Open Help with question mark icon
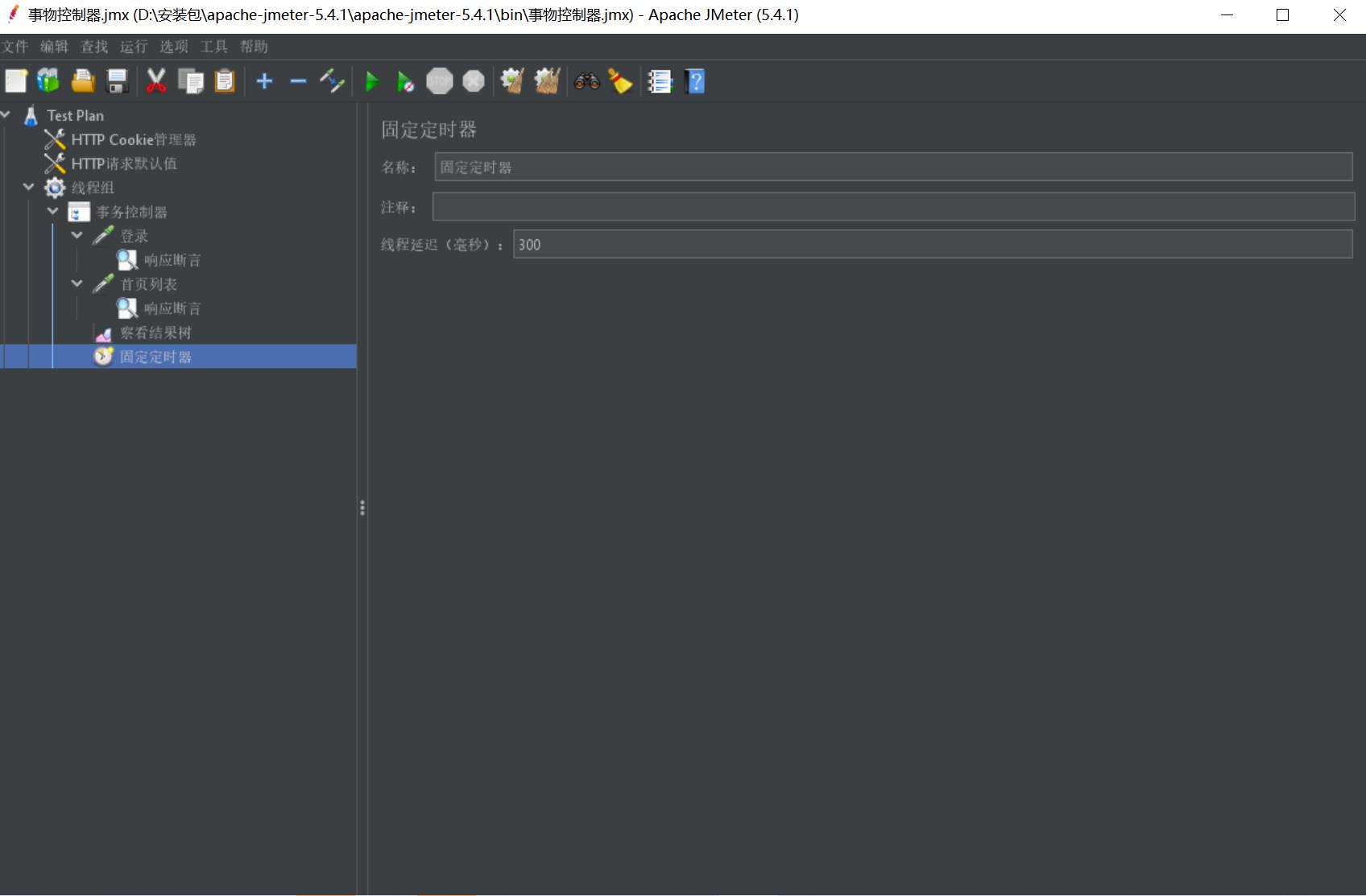Image resolution: width=1366 pixels, height=896 pixels. [x=694, y=81]
